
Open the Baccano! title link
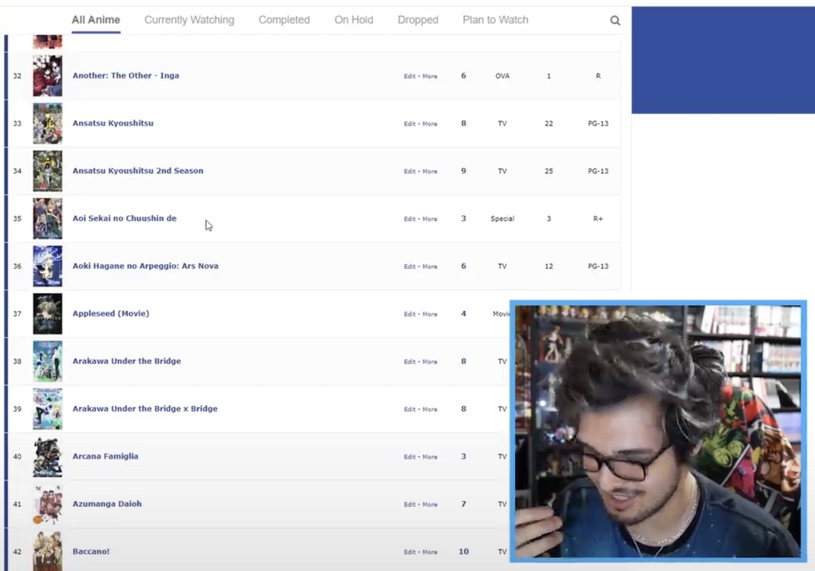91,552
